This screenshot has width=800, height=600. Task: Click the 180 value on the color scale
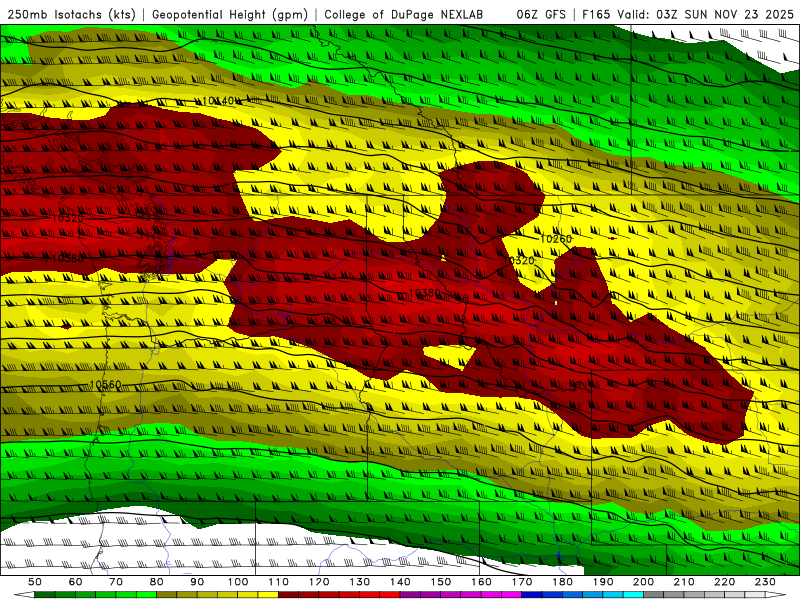[x=562, y=582]
